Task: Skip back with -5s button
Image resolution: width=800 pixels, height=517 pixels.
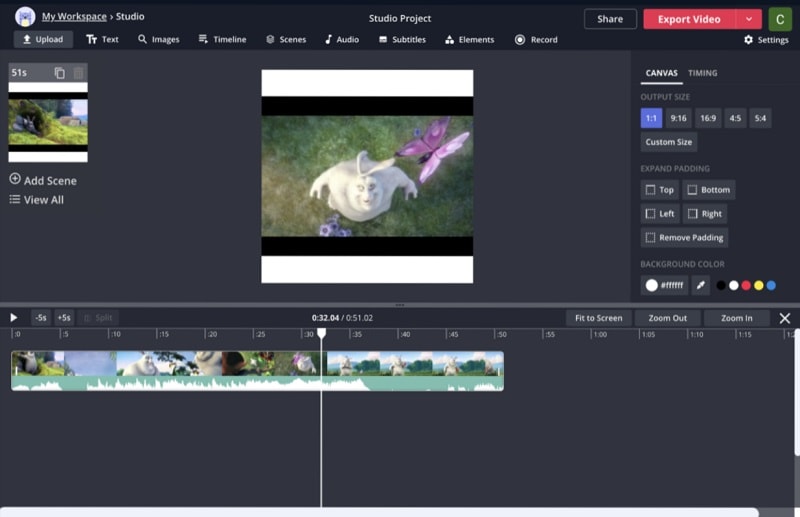Action: (x=41, y=317)
